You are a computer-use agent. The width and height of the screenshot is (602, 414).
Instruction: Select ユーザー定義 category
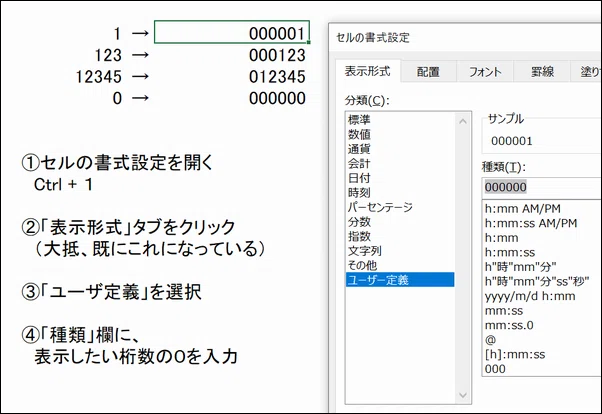[400, 280]
